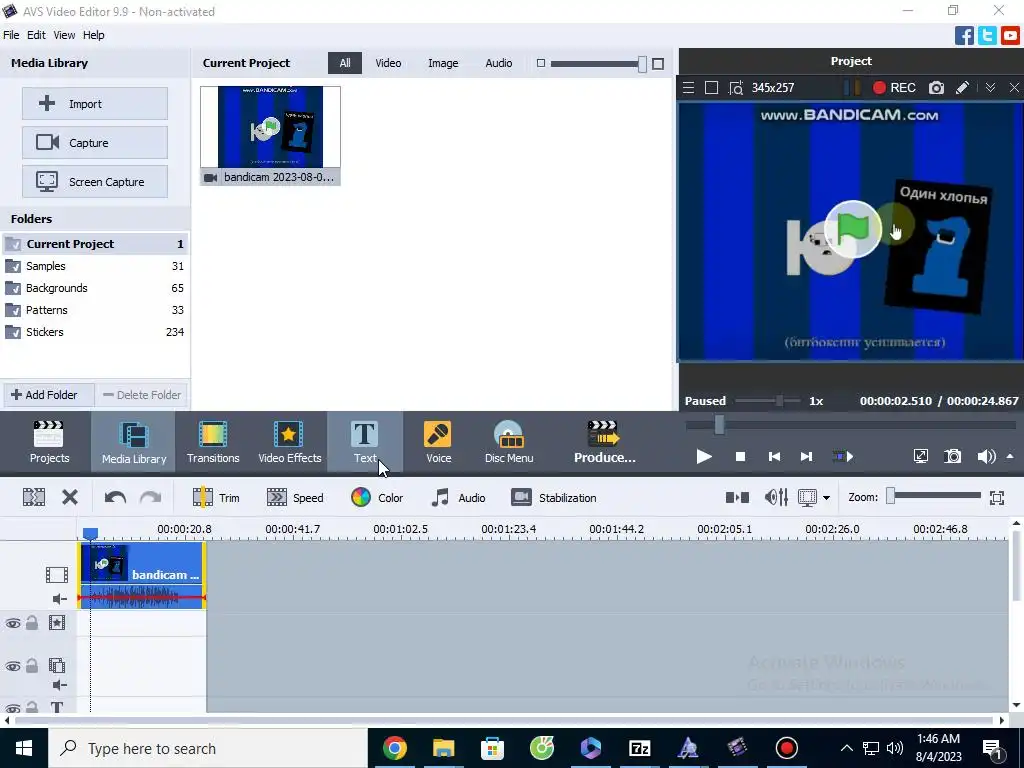The image size is (1024, 768).
Task: Switch to the Video filter tab
Action: tap(388, 63)
